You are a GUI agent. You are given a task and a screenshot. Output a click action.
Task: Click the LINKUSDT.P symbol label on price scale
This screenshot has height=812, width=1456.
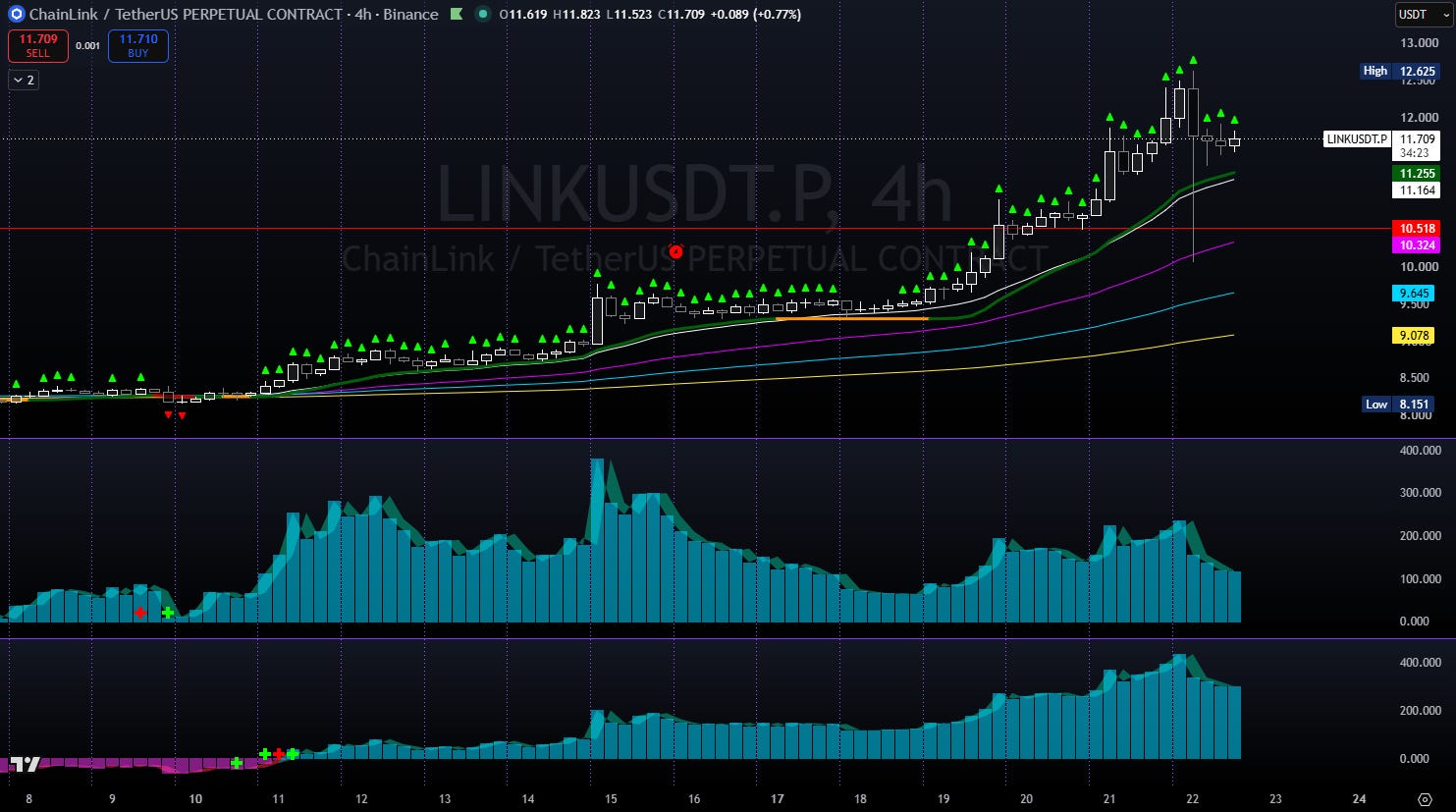coord(1358,139)
